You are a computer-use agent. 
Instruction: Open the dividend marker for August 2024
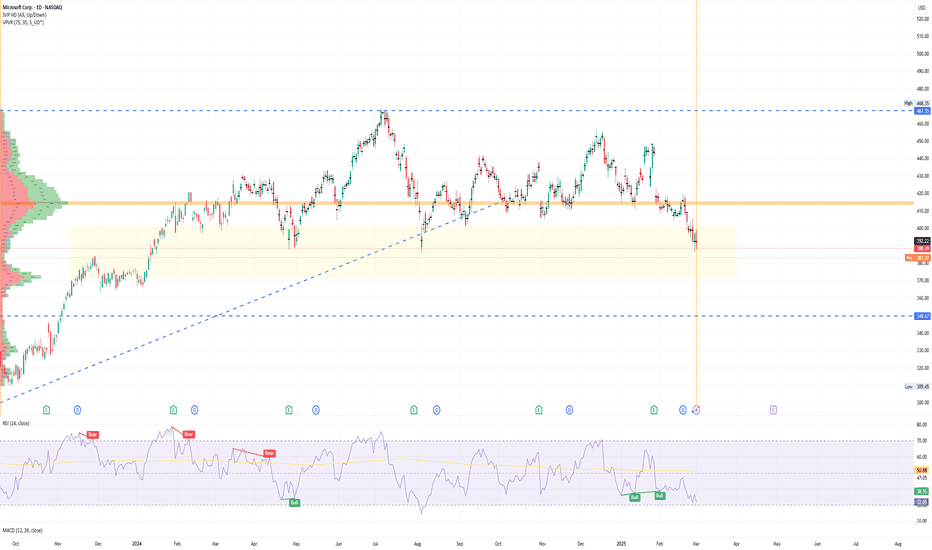pos(436,410)
